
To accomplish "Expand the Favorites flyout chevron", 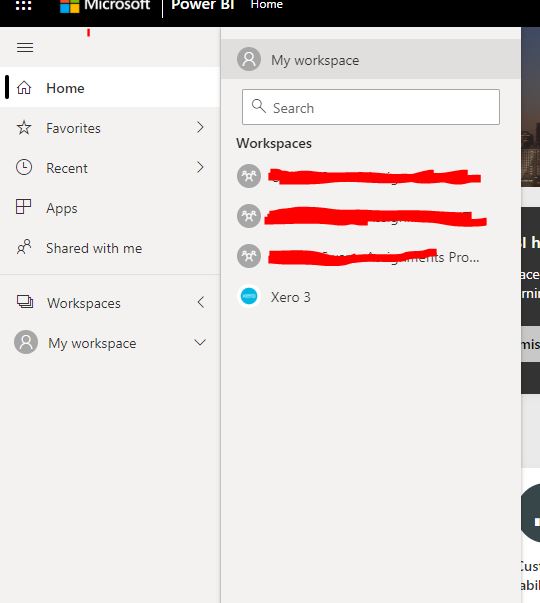I will click(x=200, y=127).
